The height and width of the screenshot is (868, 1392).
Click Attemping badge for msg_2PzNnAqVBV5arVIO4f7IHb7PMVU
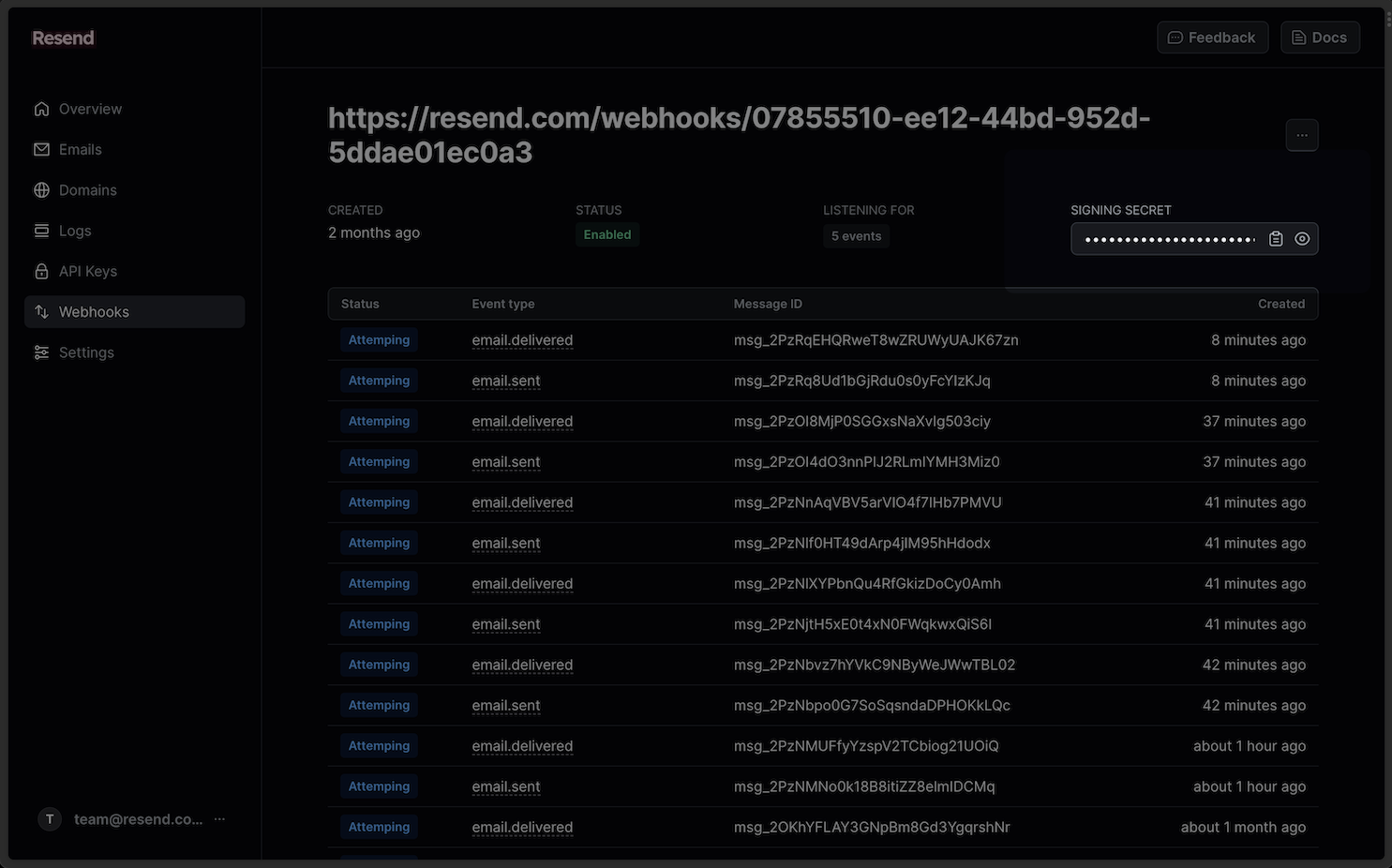379,502
